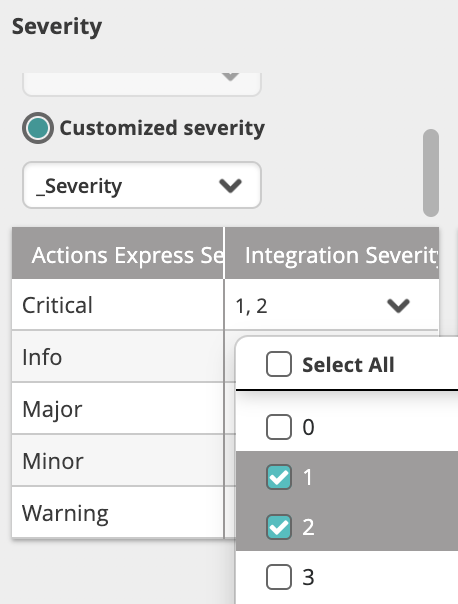
Task: Check the 0 severity checkbox
Action: pos(278,427)
